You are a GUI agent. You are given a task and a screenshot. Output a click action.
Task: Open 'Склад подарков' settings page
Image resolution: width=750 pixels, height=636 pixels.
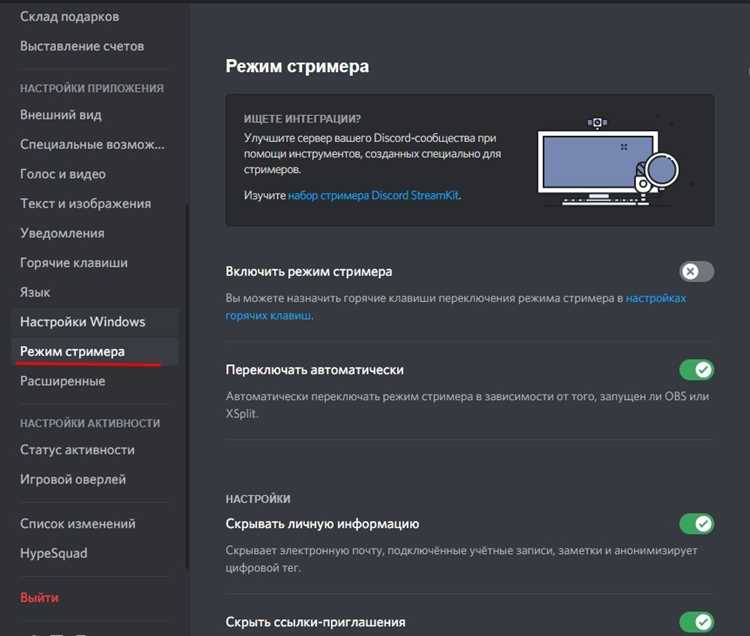coord(70,17)
